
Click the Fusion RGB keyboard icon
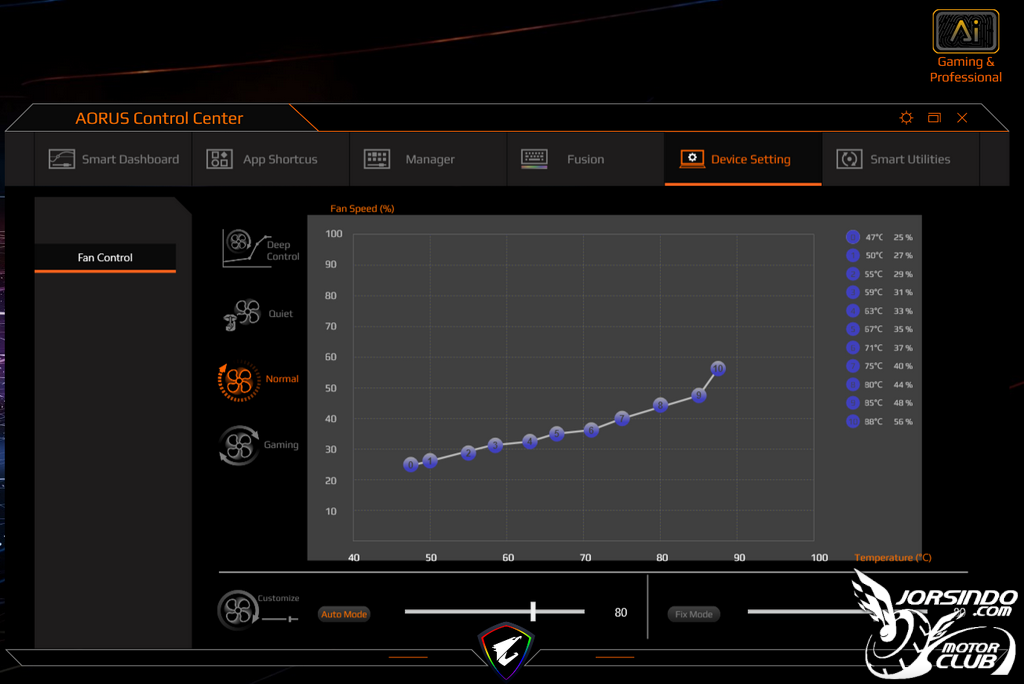coord(534,159)
